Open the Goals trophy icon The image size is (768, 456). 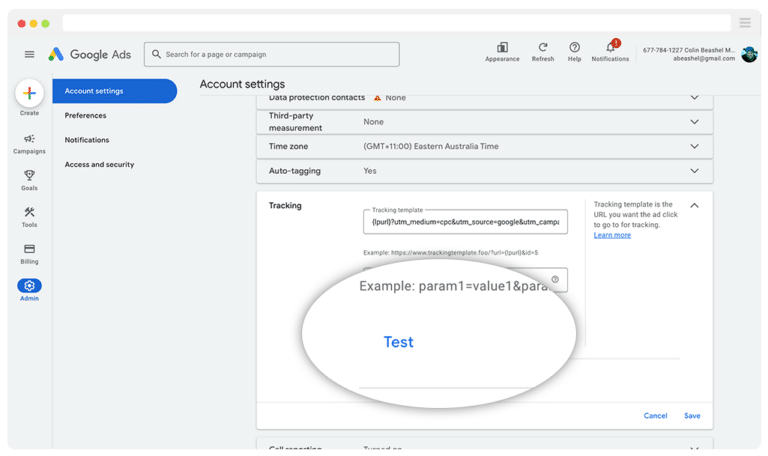(29, 175)
